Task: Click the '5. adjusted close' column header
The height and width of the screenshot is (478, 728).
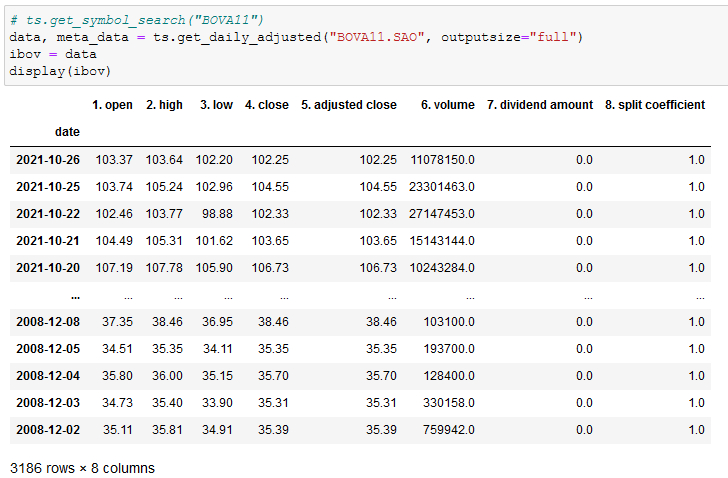Action: click(349, 105)
